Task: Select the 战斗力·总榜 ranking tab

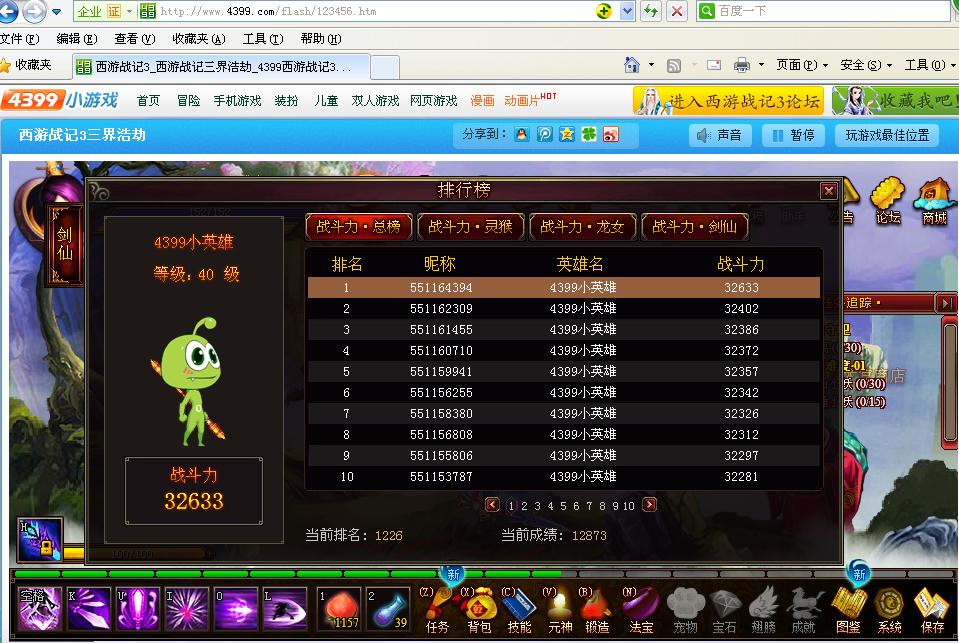Action: pyautogui.click(x=358, y=227)
